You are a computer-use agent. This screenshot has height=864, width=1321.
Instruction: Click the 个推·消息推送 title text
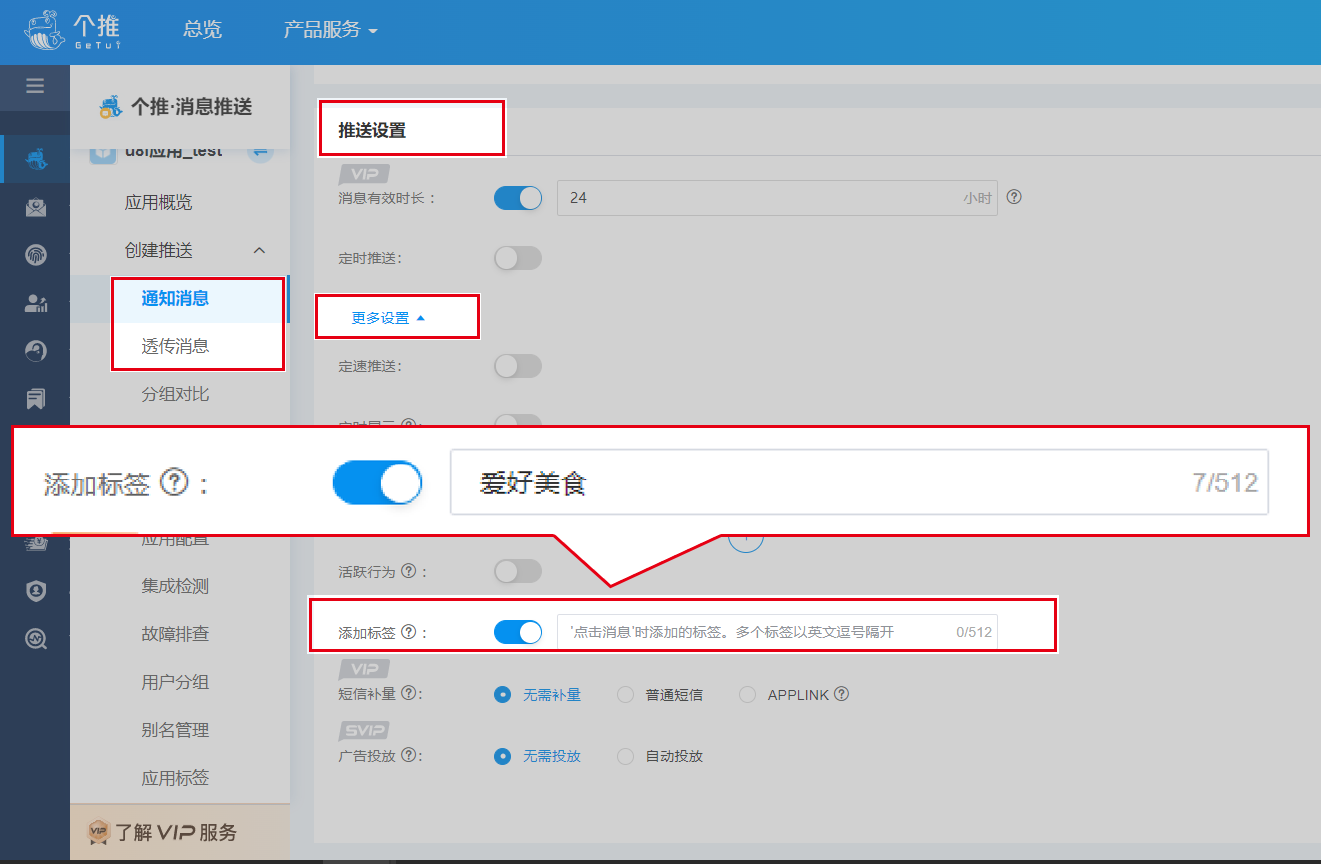(x=191, y=106)
